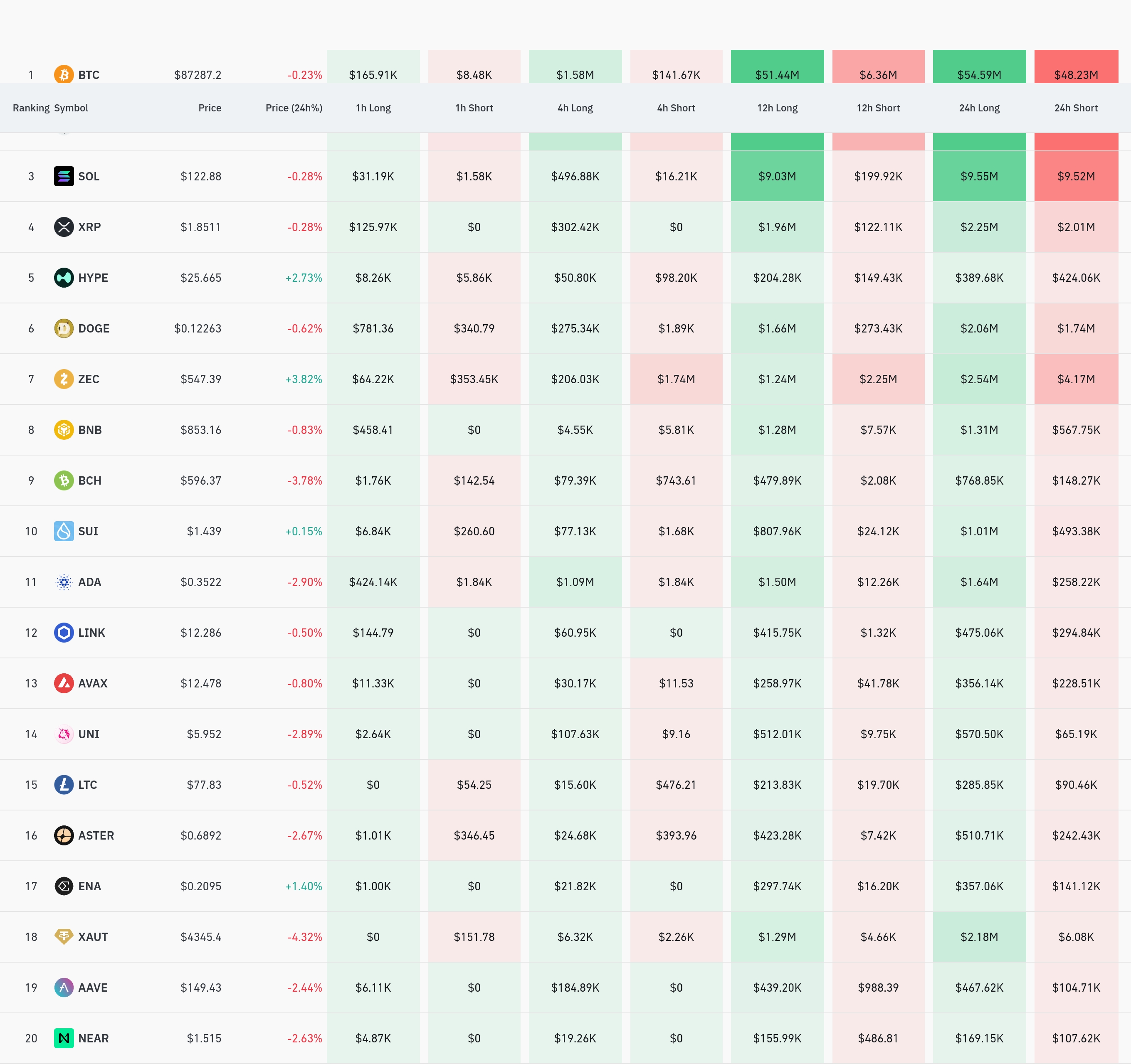This screenshot has width=1131, height=1064.
Task: Click the HYPE coin icon
Action: [x=64, y=278]
